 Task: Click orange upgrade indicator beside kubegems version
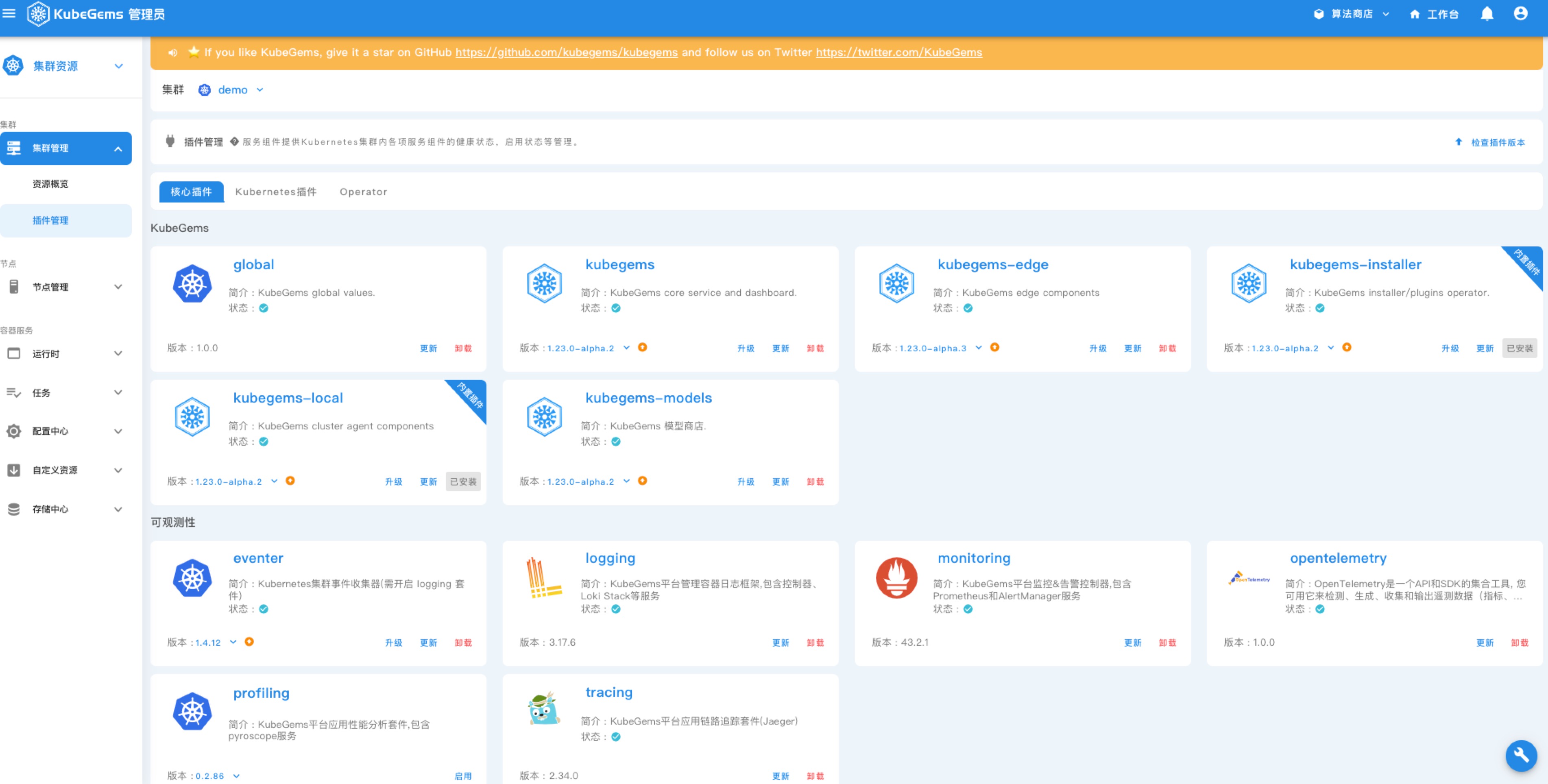pos(642,347)
